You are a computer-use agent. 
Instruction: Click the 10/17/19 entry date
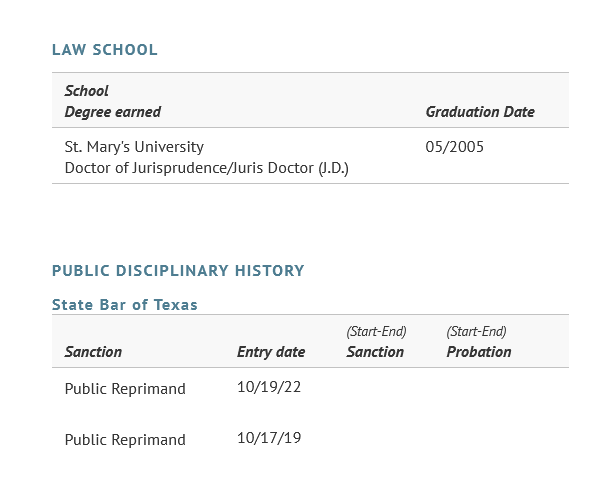[x=269, y=438]
